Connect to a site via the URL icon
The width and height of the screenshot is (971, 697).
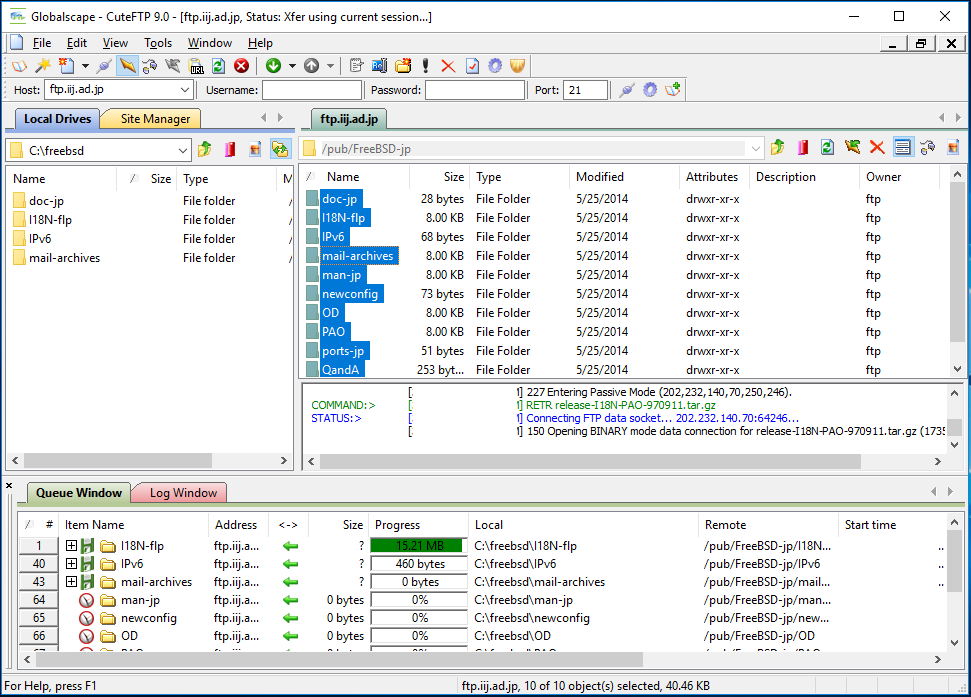tap(197, 66)
